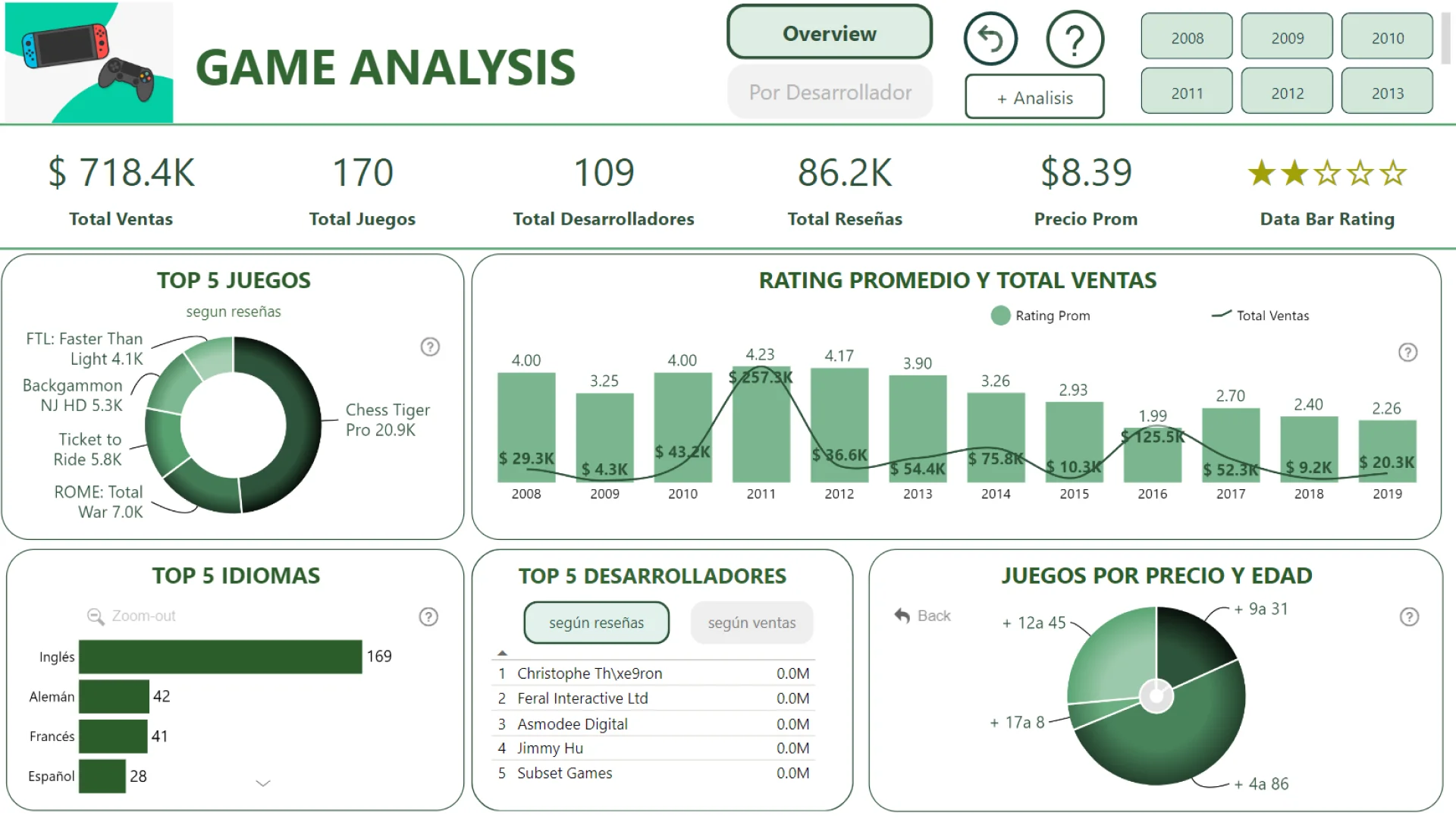The height and width of the screenshot is (819, 1456).
Task: Click the $ 257.3K sales data label
Action: (x=761, y=377)
